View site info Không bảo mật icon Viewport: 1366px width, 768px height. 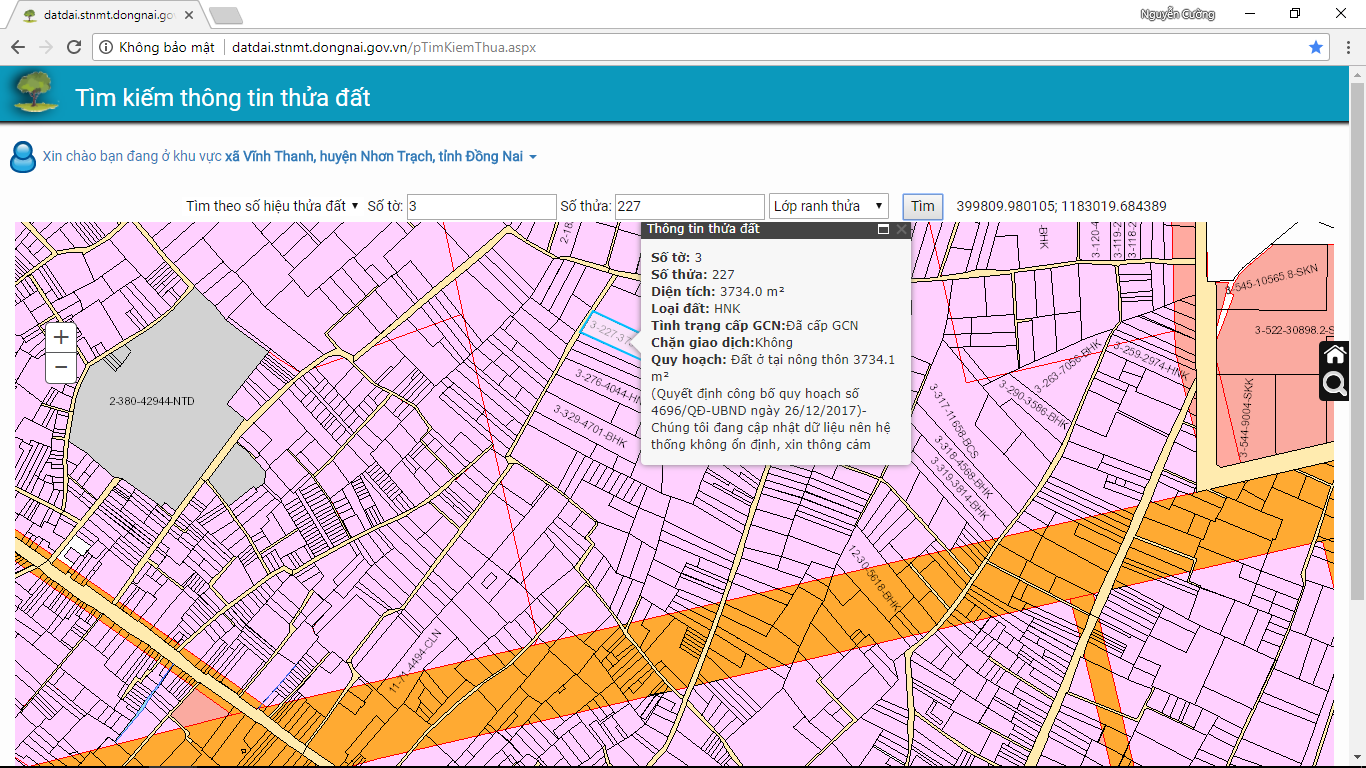click(106, 47)
